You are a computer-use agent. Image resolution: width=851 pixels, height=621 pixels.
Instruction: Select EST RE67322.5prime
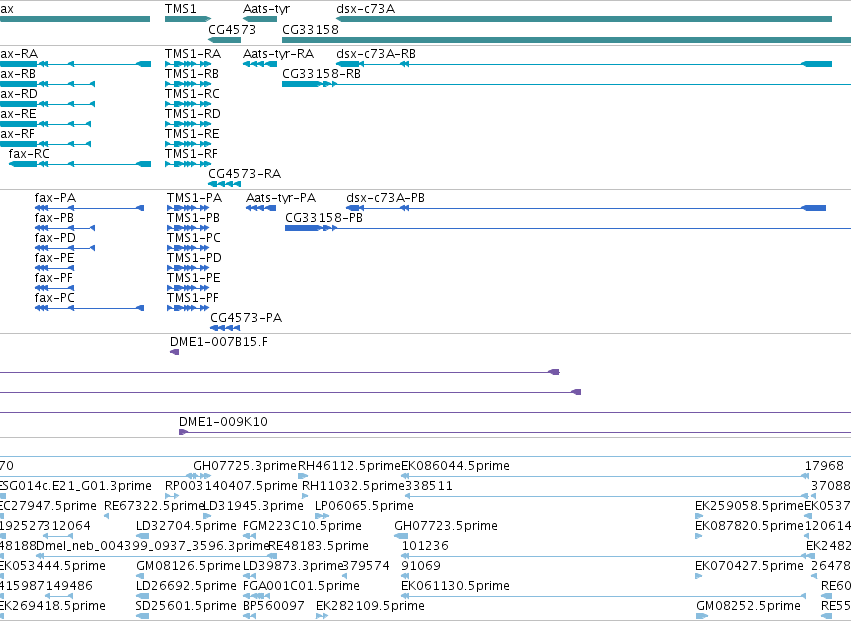pos(154,506)
